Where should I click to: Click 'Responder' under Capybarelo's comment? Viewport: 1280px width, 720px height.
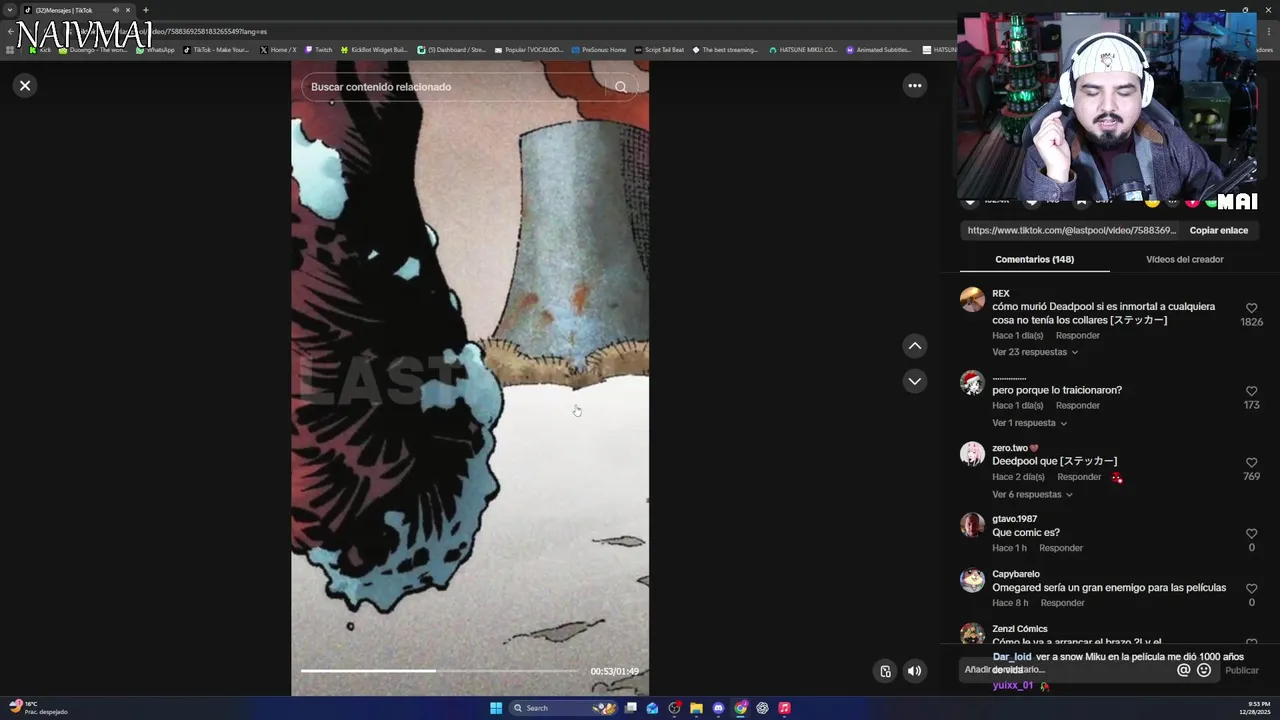[x=1062, y=603]
